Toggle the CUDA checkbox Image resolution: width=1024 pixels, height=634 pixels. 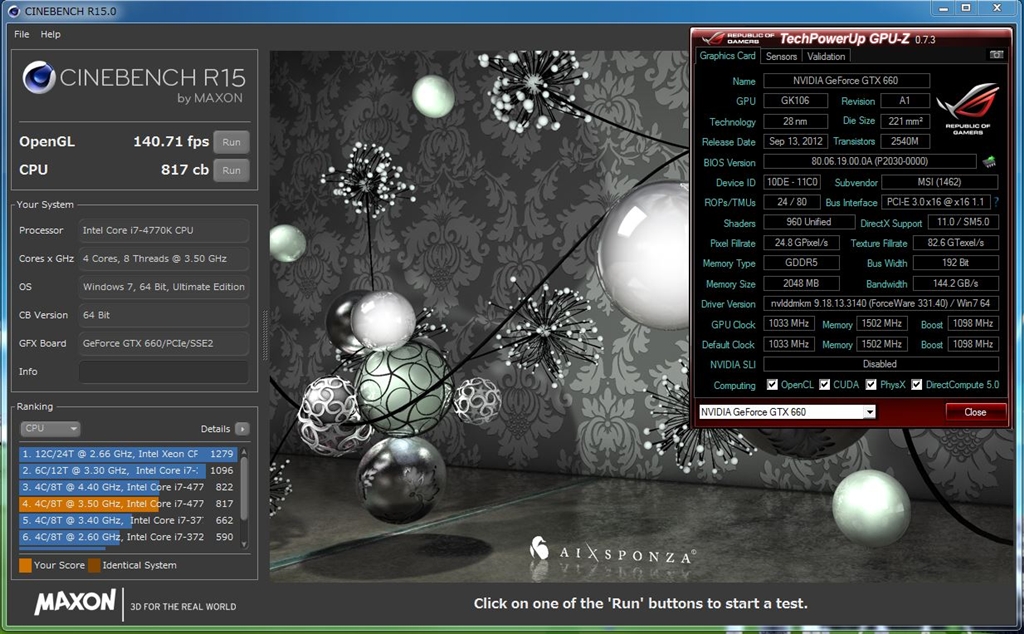pyautogui.click(x=825, y=385)
